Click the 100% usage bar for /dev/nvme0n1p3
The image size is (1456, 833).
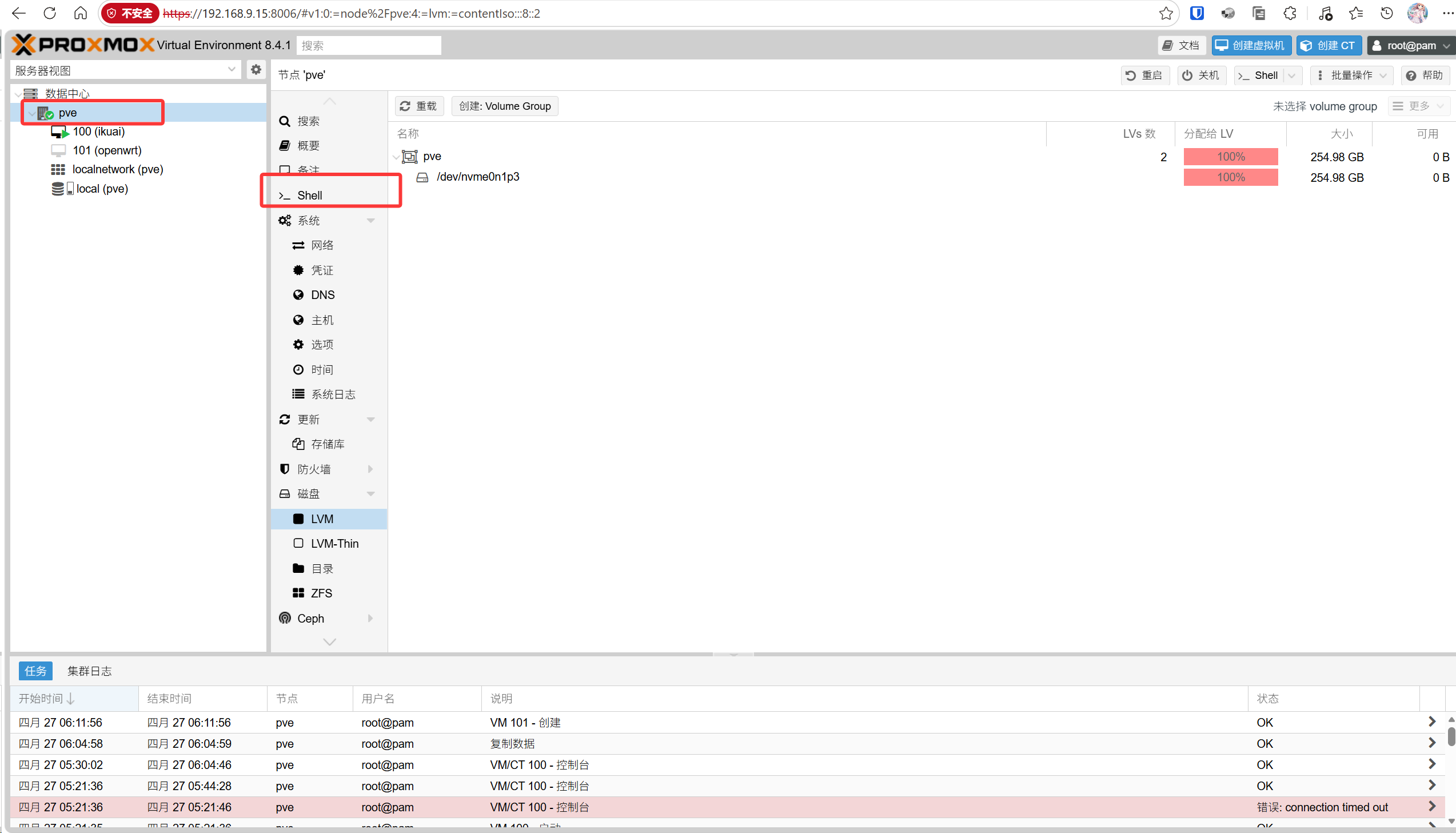point(1230,177)
